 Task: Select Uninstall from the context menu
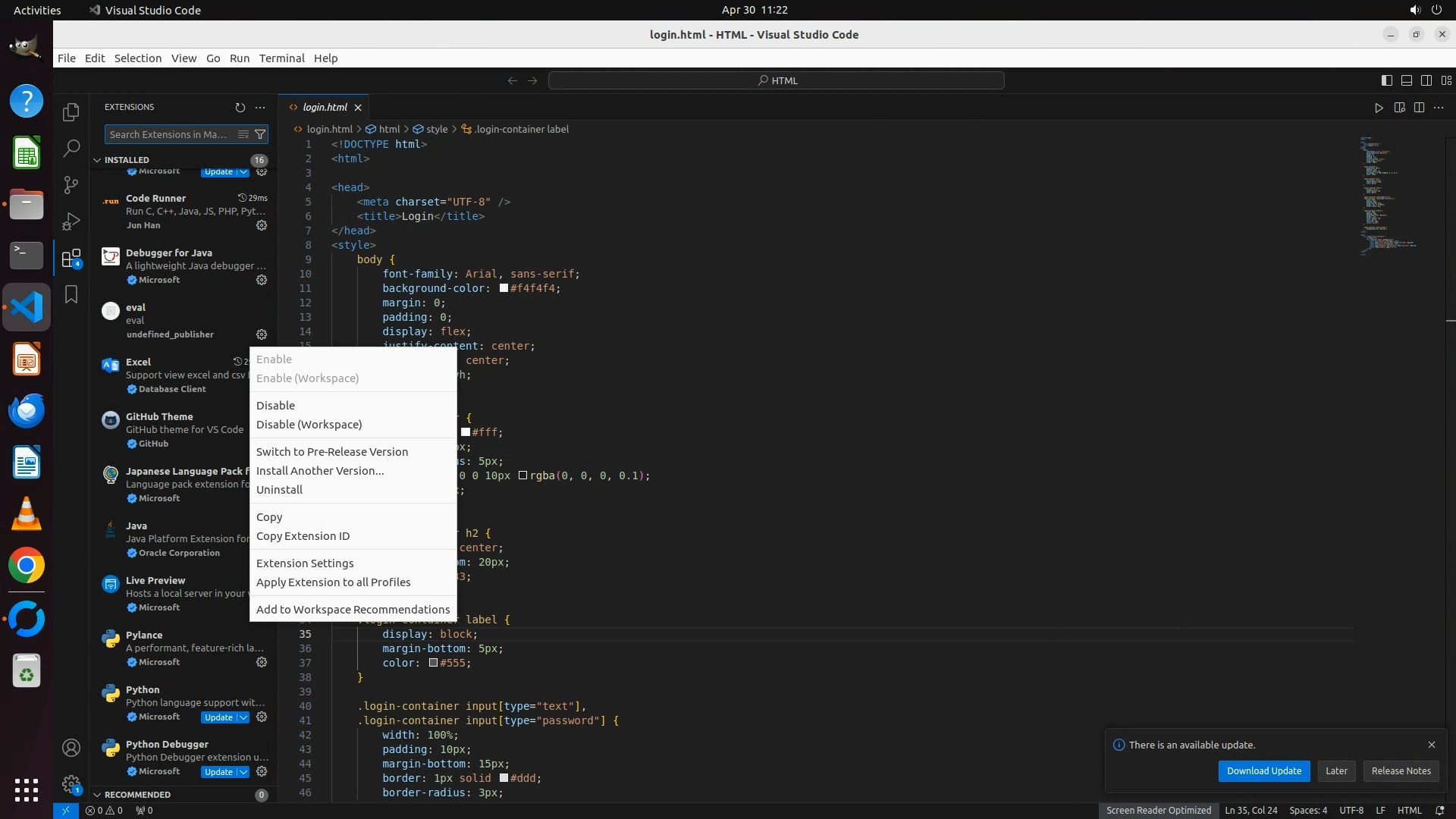pos(279,490)
